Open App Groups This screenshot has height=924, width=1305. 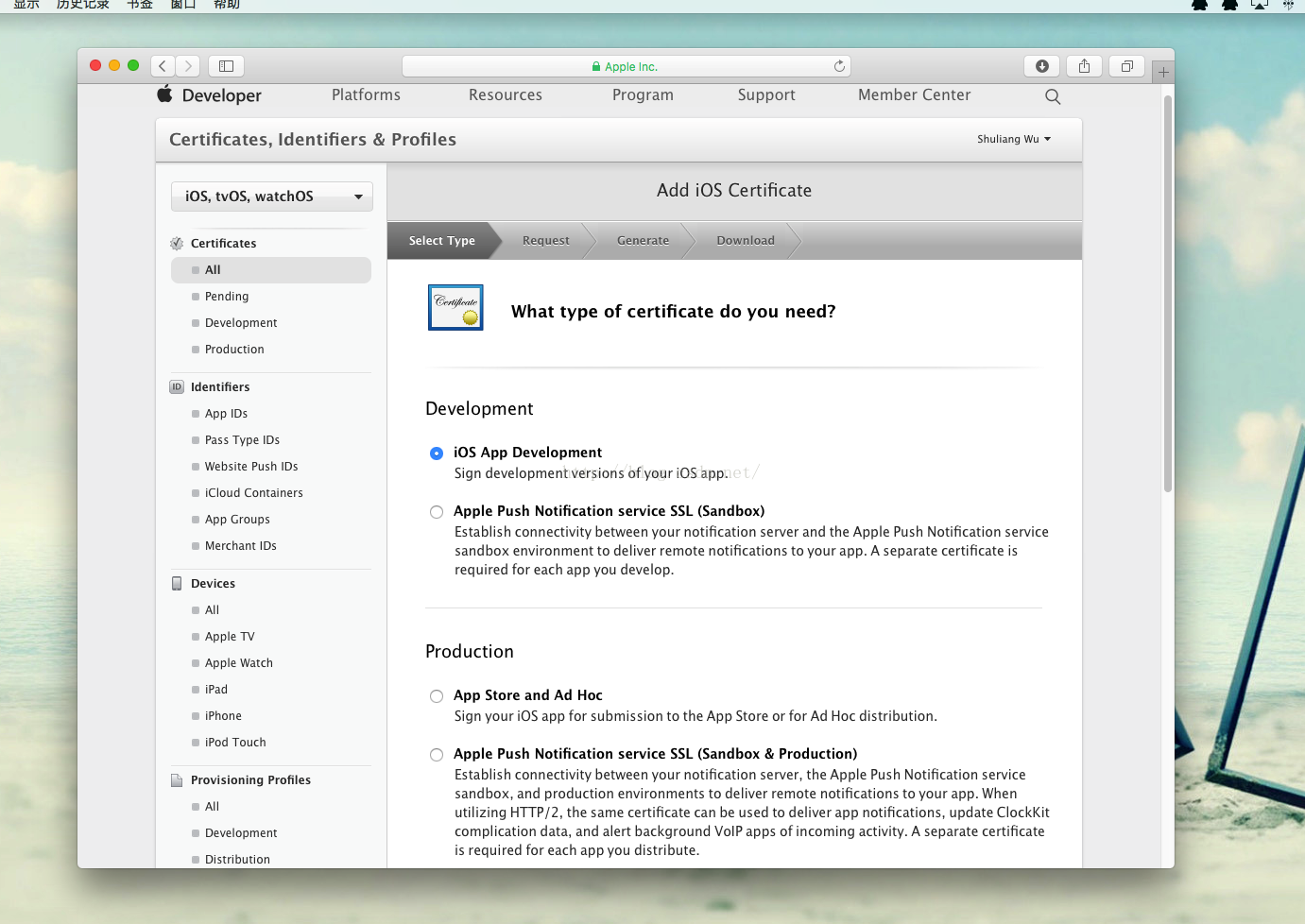click(237, 520)
